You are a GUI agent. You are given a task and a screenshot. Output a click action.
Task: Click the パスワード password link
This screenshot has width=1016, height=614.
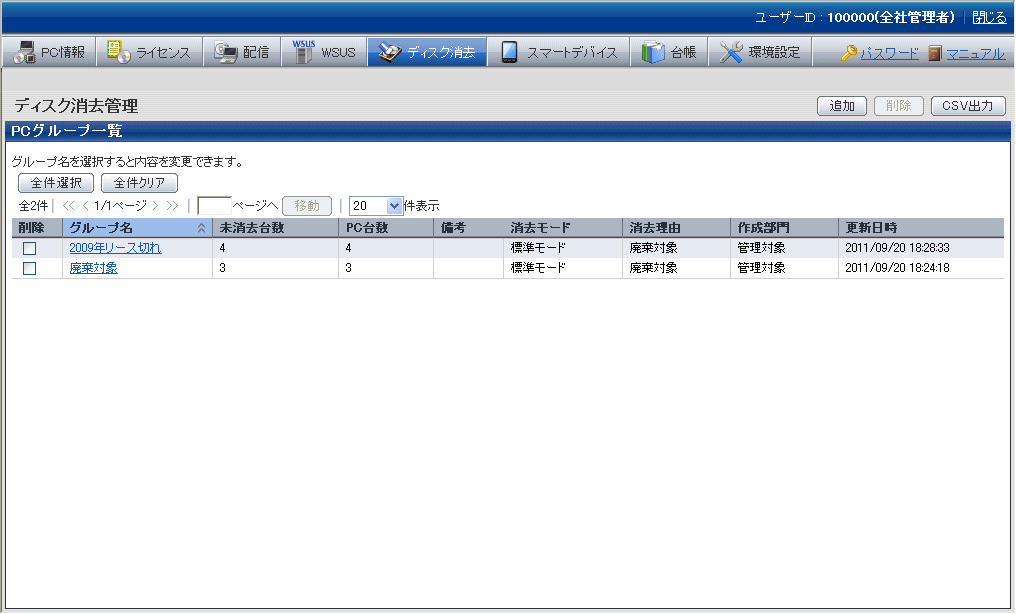(x=889, y=54)
